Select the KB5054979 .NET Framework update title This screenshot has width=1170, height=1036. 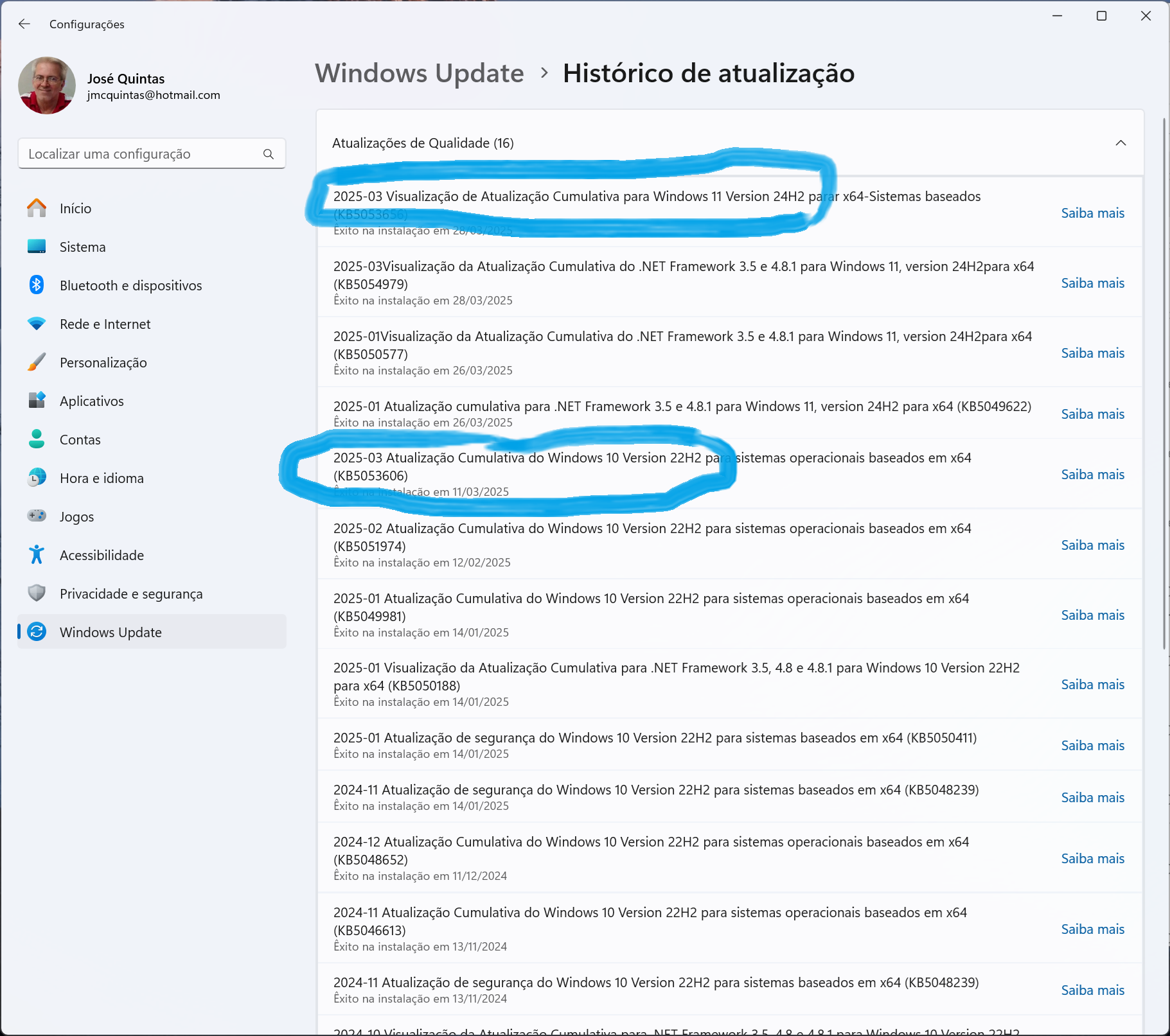[684, 275]
